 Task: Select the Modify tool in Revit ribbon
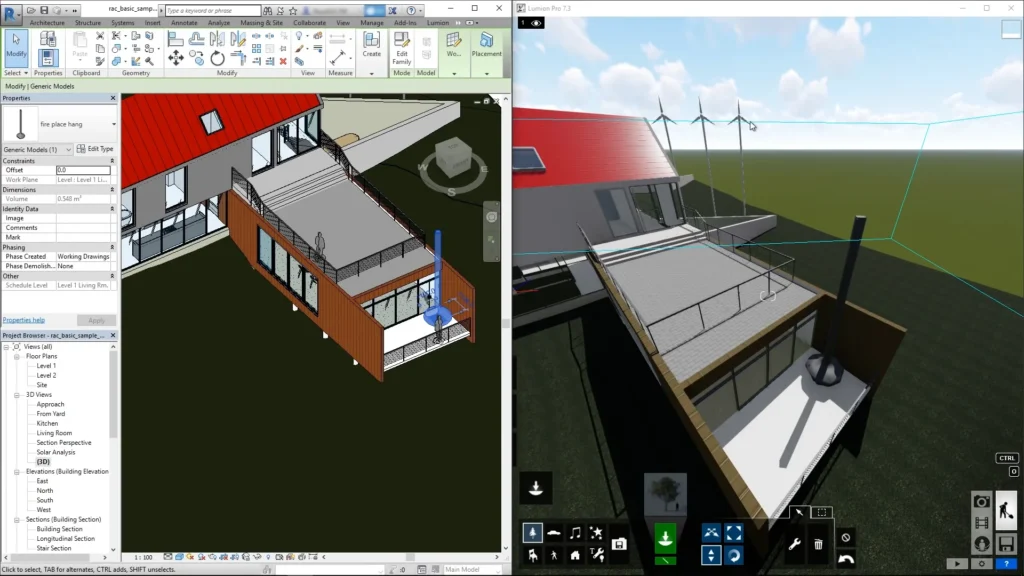pos(16,47)
